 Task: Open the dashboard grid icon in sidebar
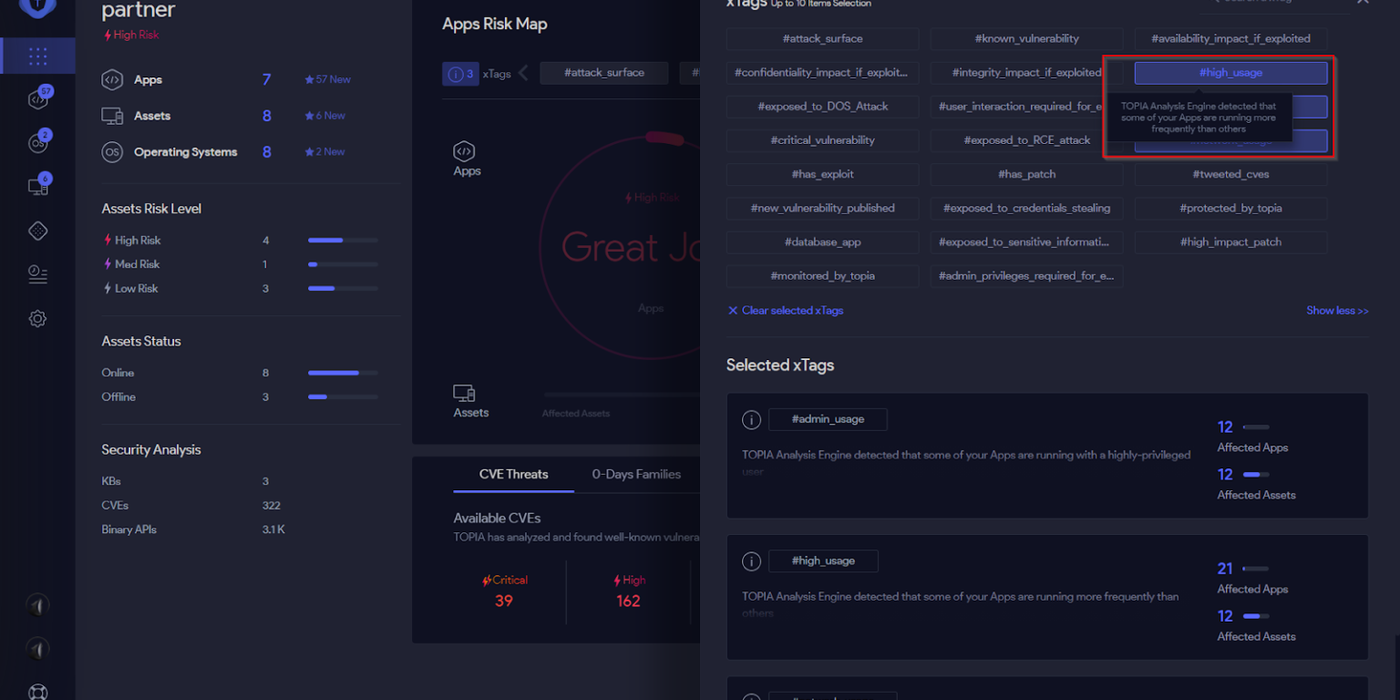(x=38, y=56)
